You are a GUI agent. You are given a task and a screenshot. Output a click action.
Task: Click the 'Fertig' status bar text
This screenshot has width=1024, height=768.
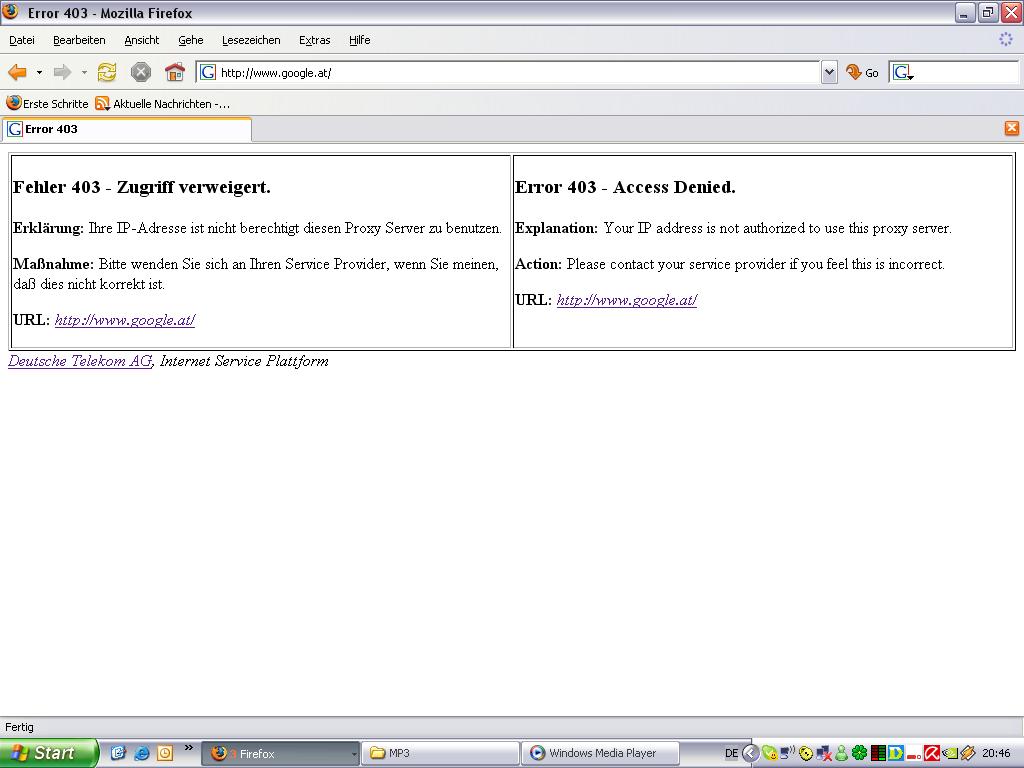(x=19, y=727)
